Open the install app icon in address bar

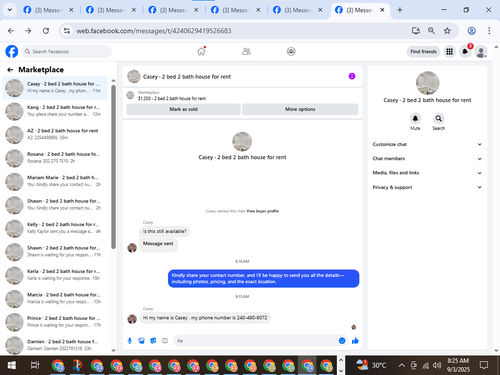point(415,31)
